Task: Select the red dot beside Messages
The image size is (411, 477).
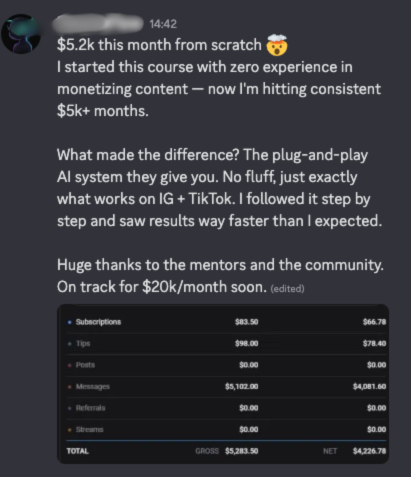Action: pyautogui.click(x=69, y=387)
